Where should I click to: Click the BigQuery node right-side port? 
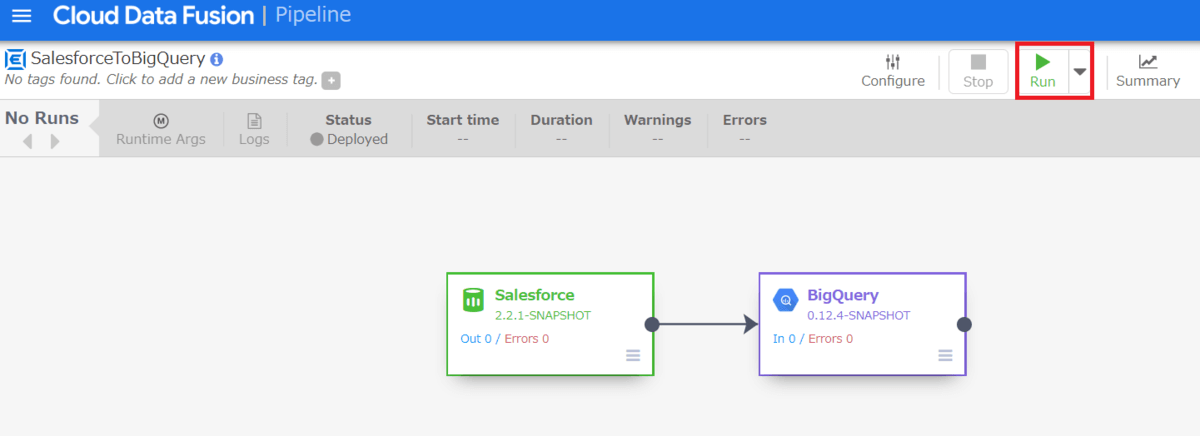pyautogui.click(x=964, y=324)
